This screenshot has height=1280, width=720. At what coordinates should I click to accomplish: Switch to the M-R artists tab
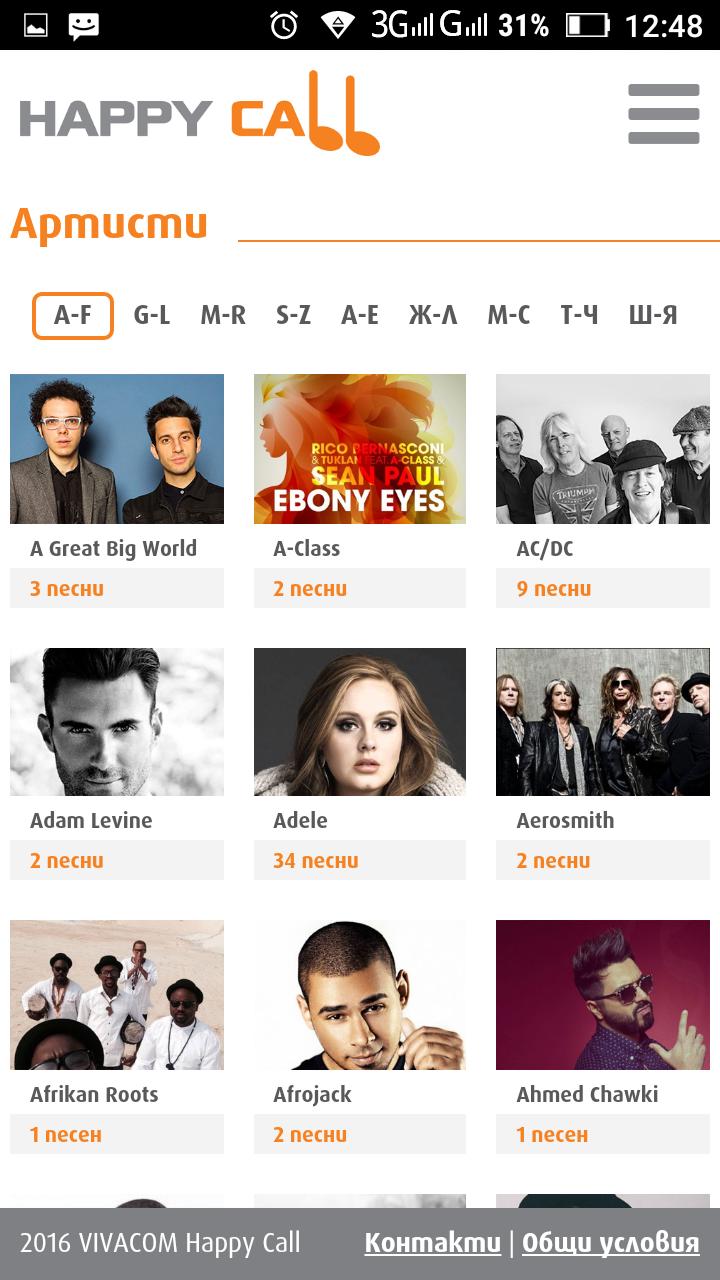tap(223, 316)
